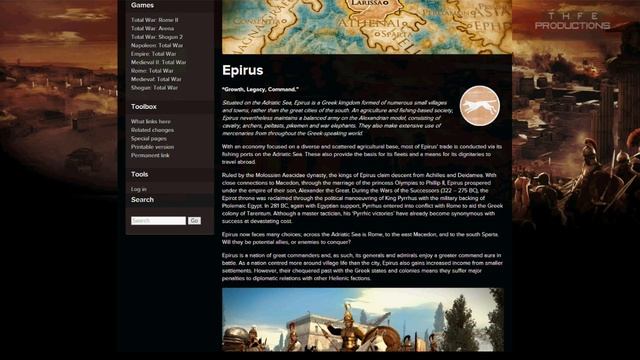
Task: Focus the wiki Search input field
Action: (x=158, y=220)
